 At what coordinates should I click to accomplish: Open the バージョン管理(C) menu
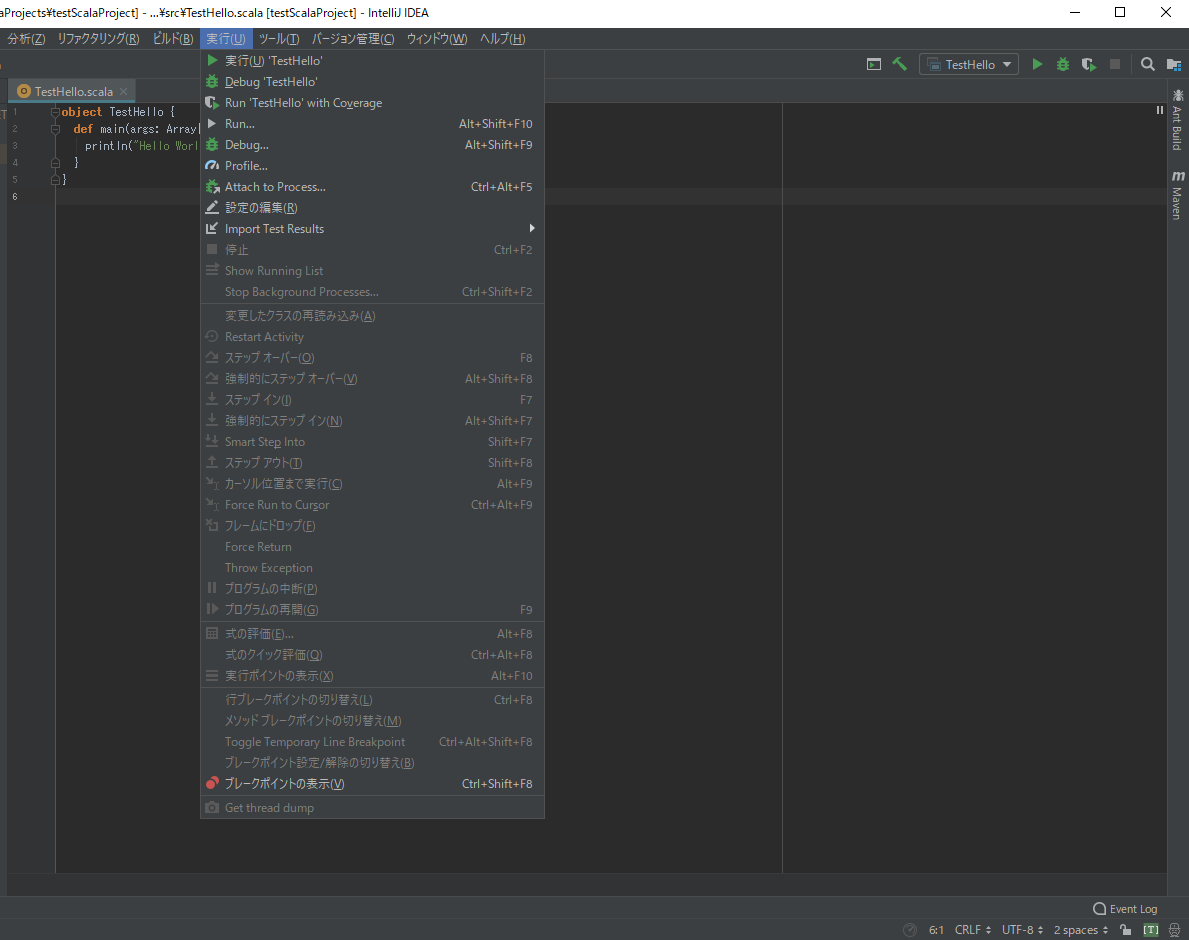pyautogui.click(x=353, y=39)
